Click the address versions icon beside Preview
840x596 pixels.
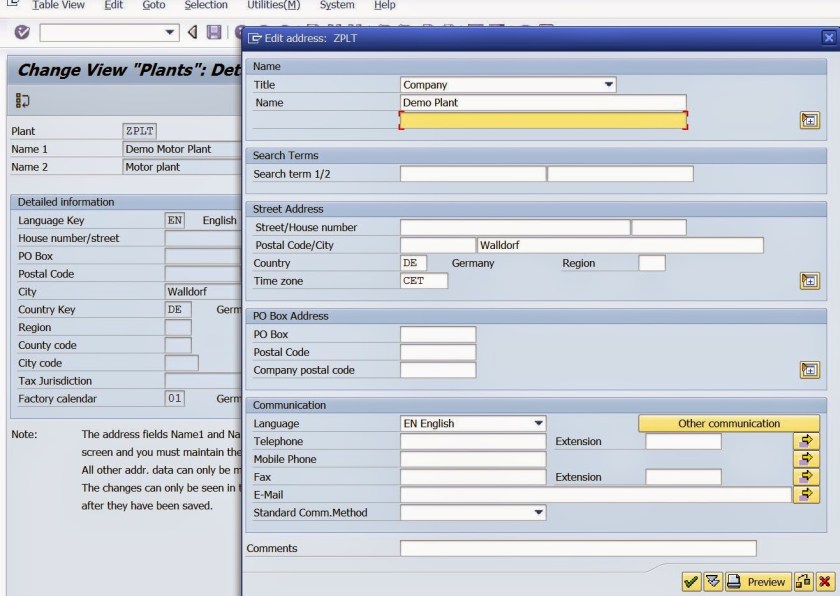[x=803, y=581]
